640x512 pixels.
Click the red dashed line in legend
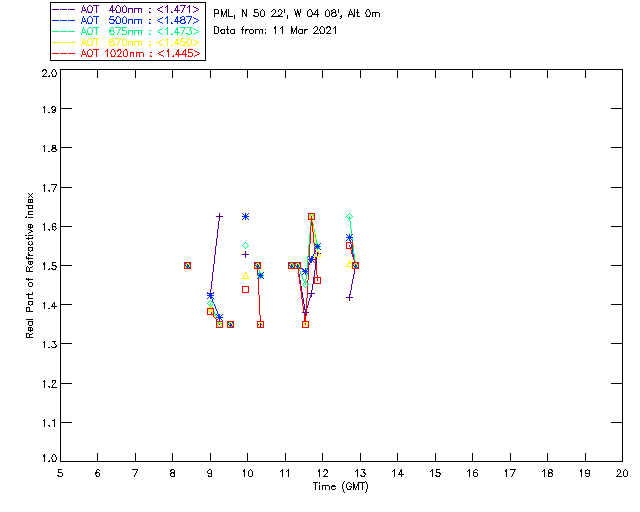click(64, 53)
